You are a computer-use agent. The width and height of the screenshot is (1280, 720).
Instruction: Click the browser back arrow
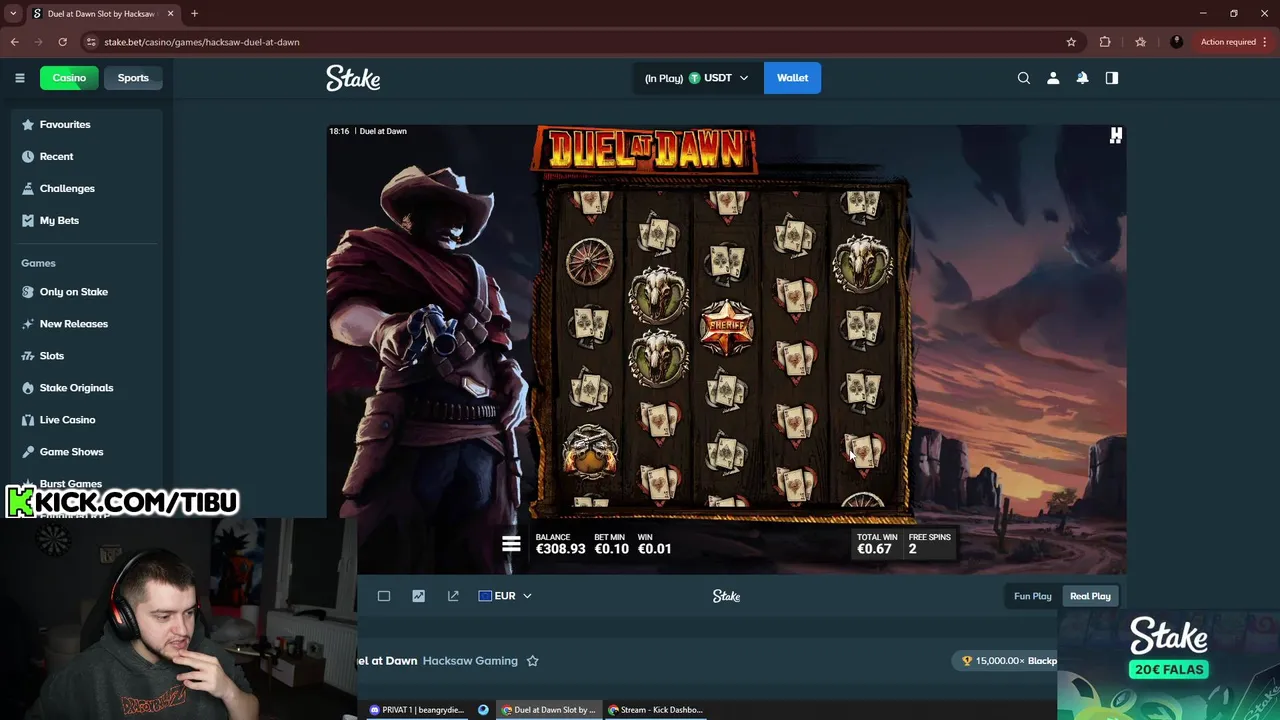click(x=14, y=42)
